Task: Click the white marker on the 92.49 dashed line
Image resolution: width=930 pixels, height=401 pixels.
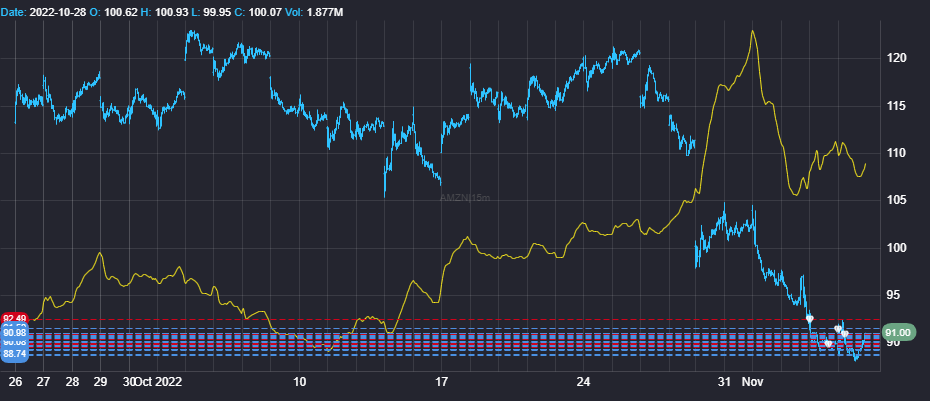Action: (x=810, y=319)
